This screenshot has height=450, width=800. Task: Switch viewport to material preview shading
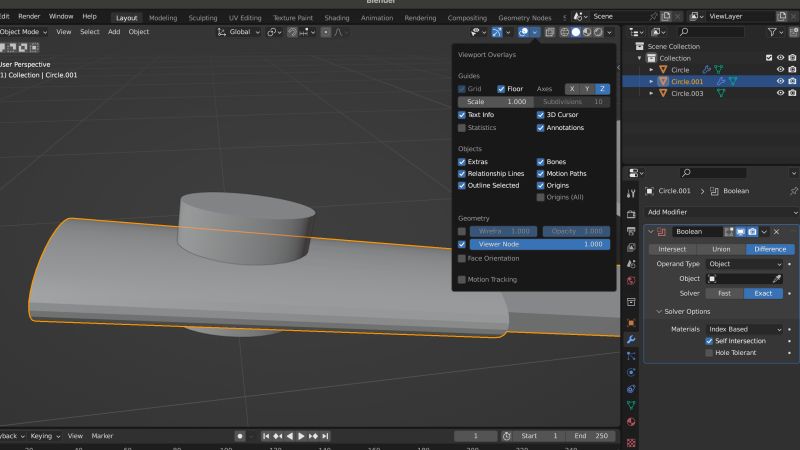pyautogui.click(x=587, y=32)
